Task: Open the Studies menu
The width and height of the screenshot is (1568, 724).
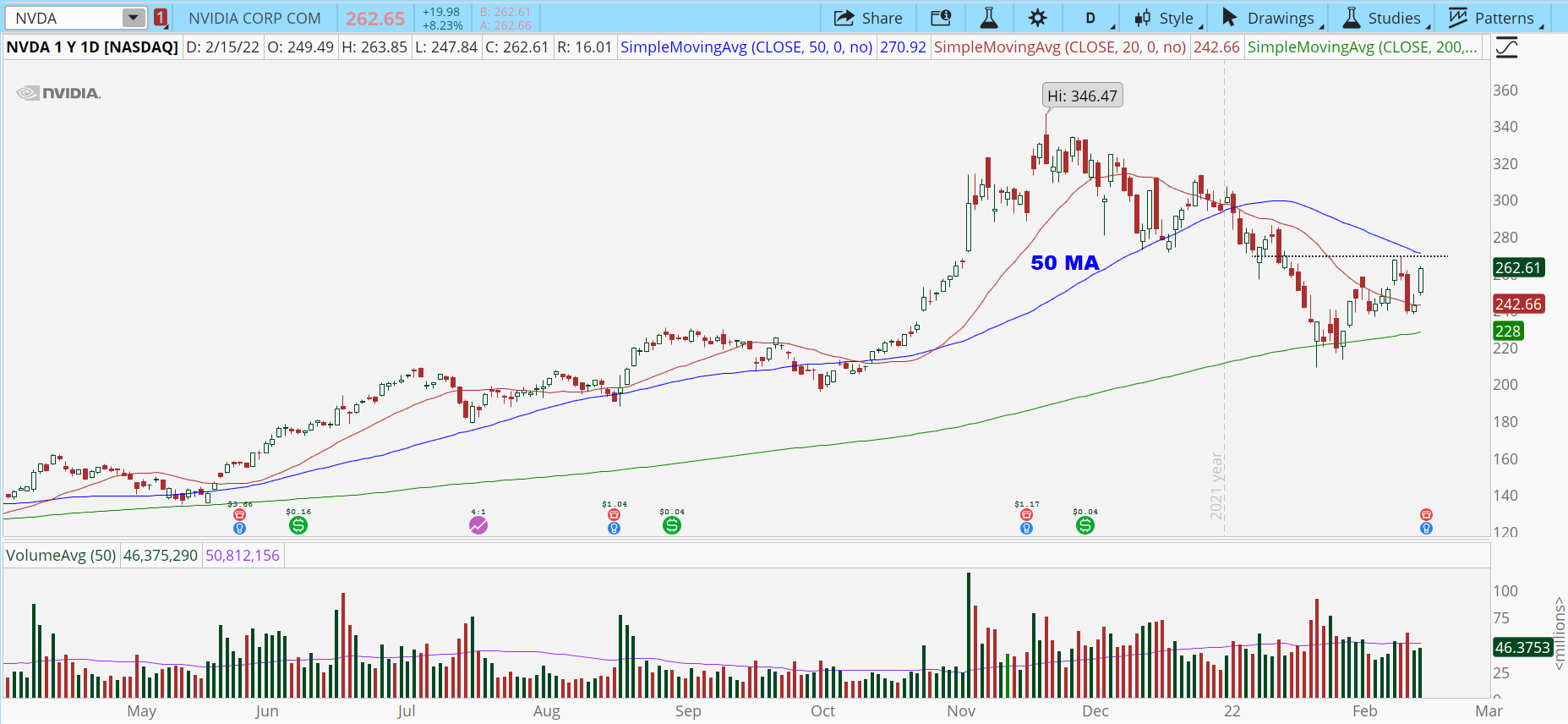Action: 1385,18
